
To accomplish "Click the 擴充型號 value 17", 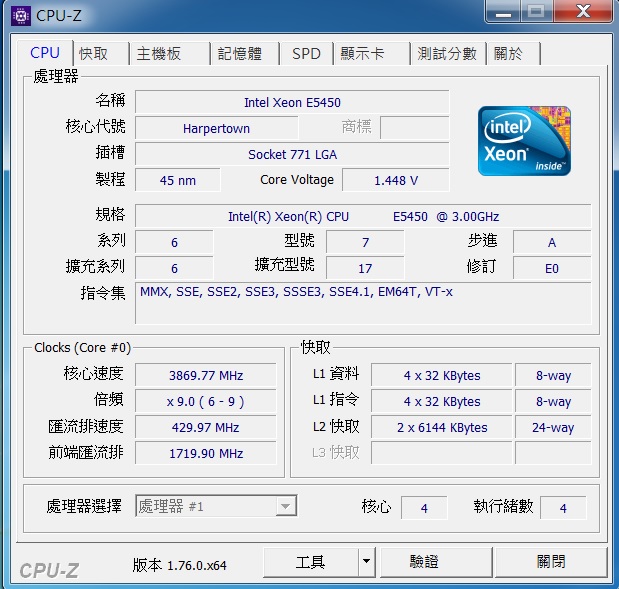I will click(365, 268).
